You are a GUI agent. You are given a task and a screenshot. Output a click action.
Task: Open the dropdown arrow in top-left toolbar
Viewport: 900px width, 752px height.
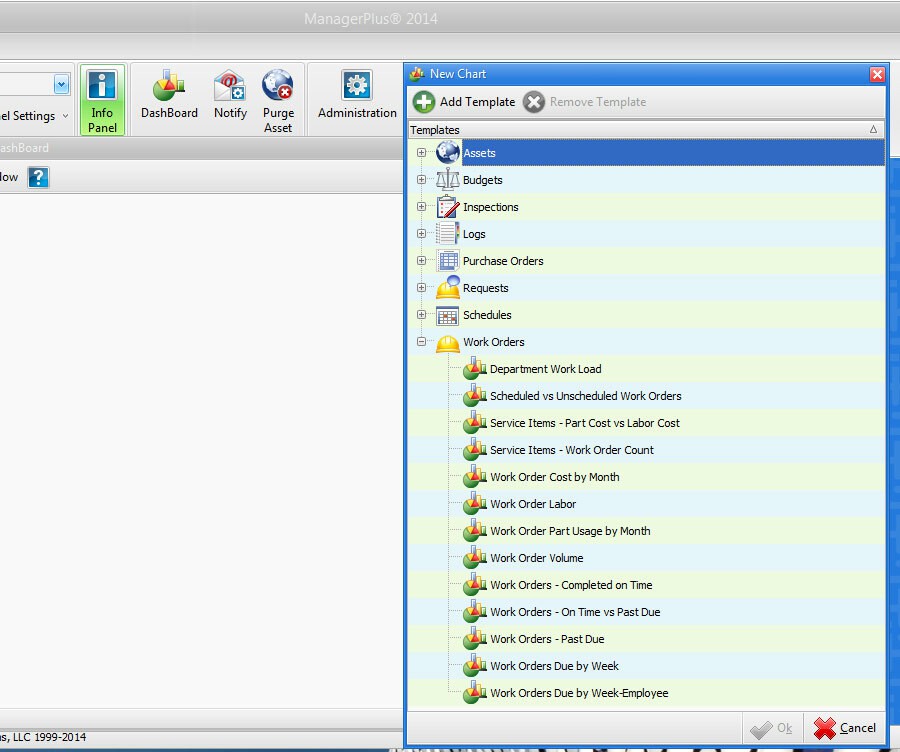tap(62, 85)
